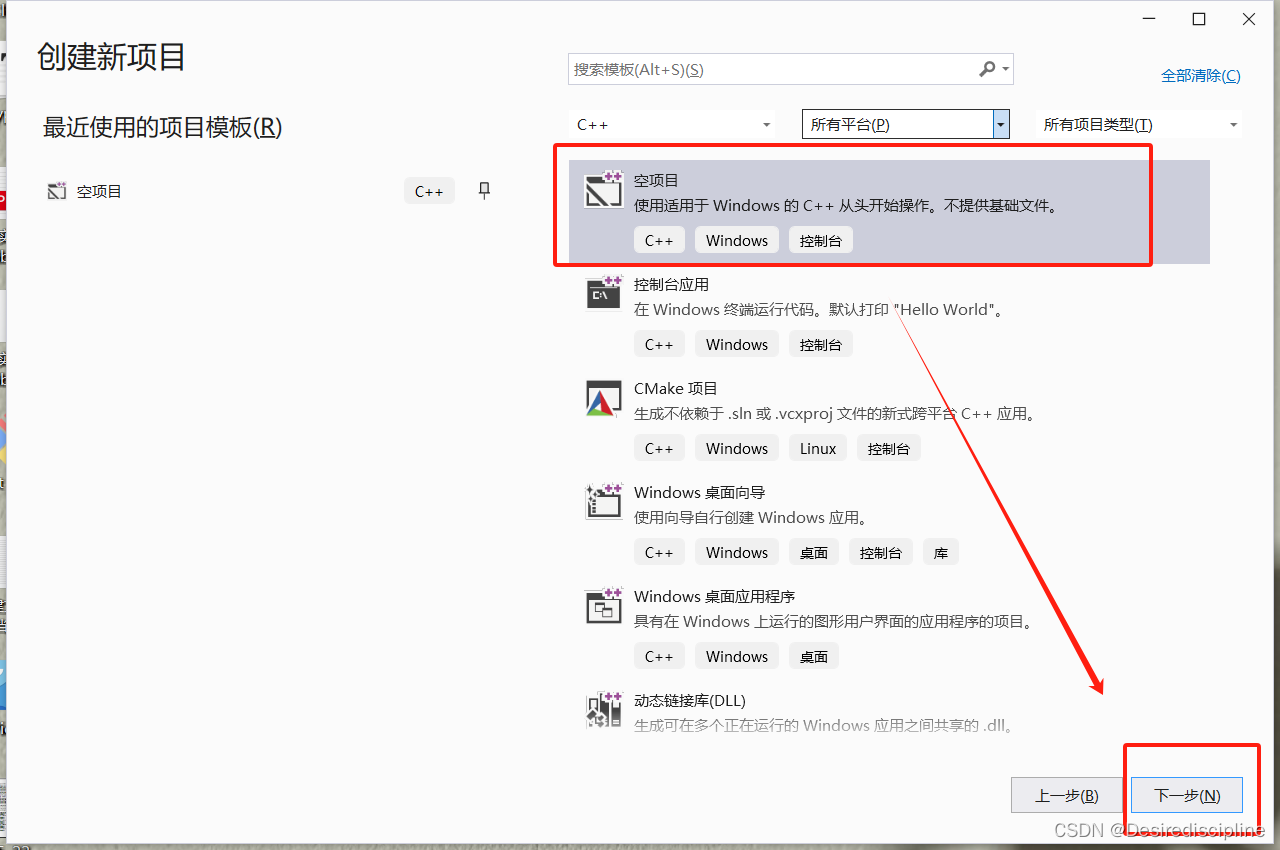
Task: Click 控制台 tag under 空项目
Action: [821, 240]
